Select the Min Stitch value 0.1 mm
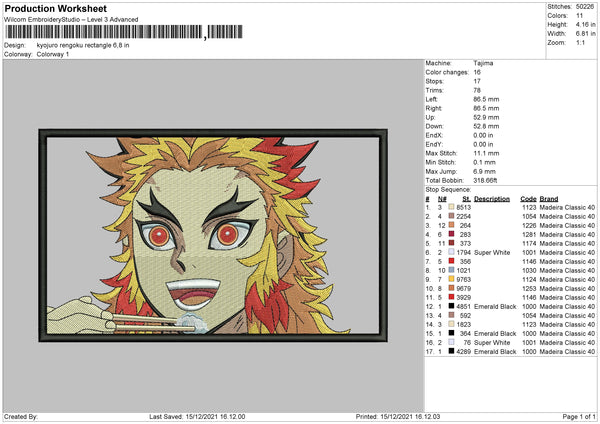600x424 pixels. (484, 162)
